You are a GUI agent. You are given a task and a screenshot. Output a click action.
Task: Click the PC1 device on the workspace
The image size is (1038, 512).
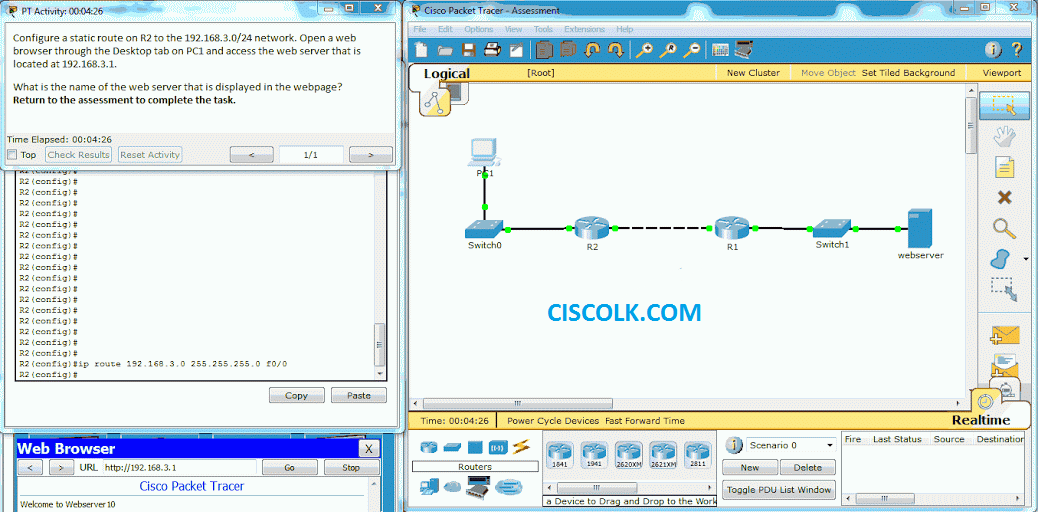(485, 153)
